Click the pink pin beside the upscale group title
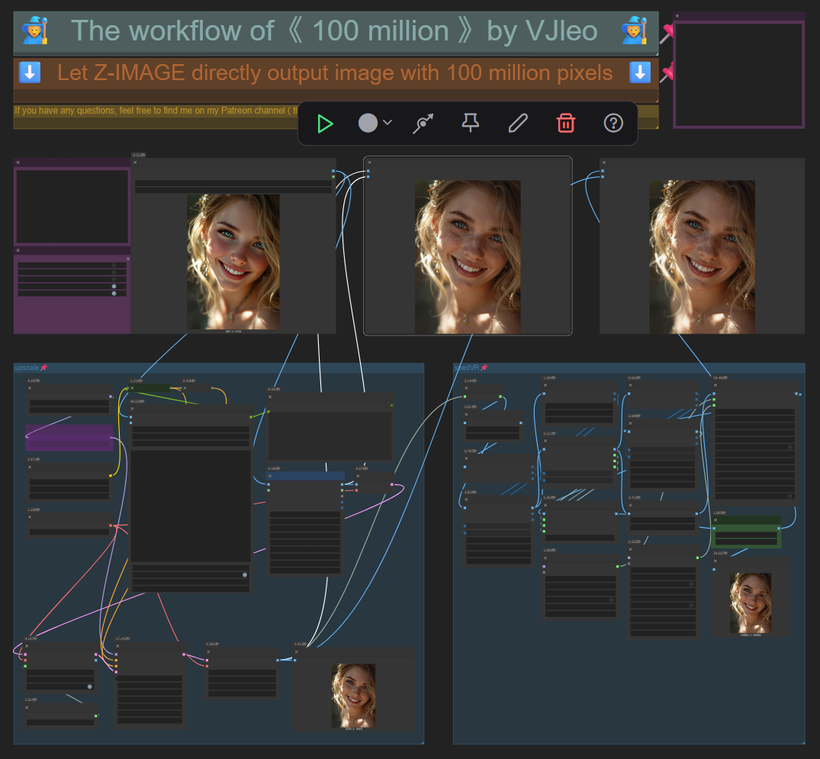 click(x=44, y=368)
